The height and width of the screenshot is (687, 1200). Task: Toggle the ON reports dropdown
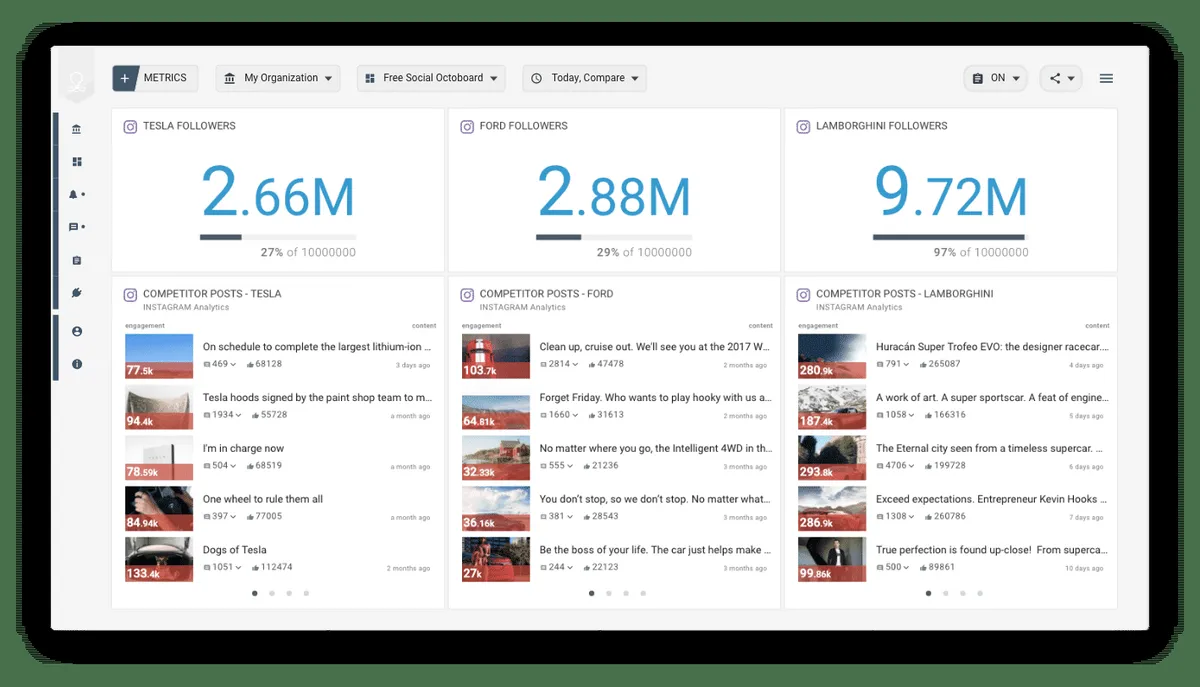tap(996, 78)
